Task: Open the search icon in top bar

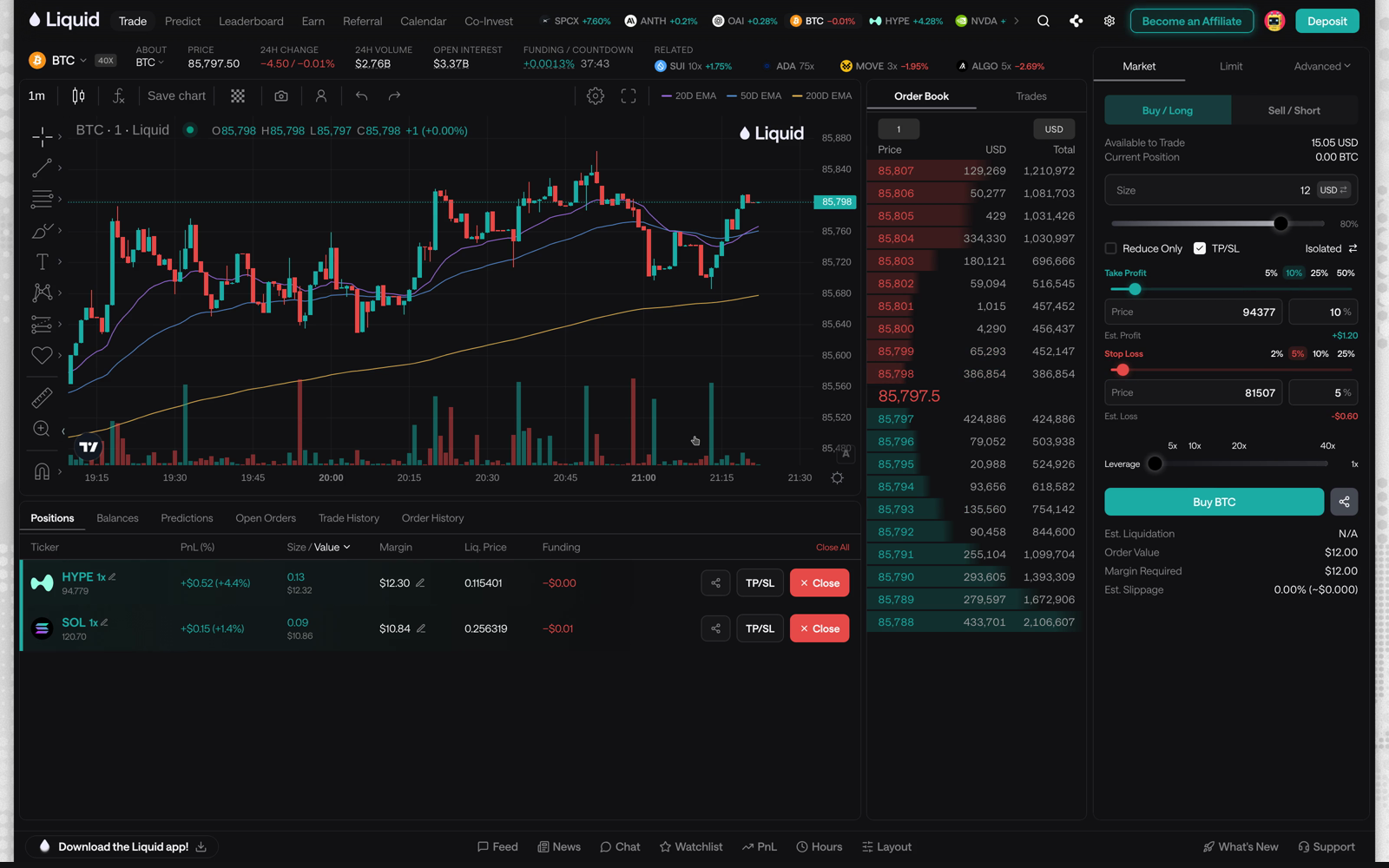Action: 1043,21
